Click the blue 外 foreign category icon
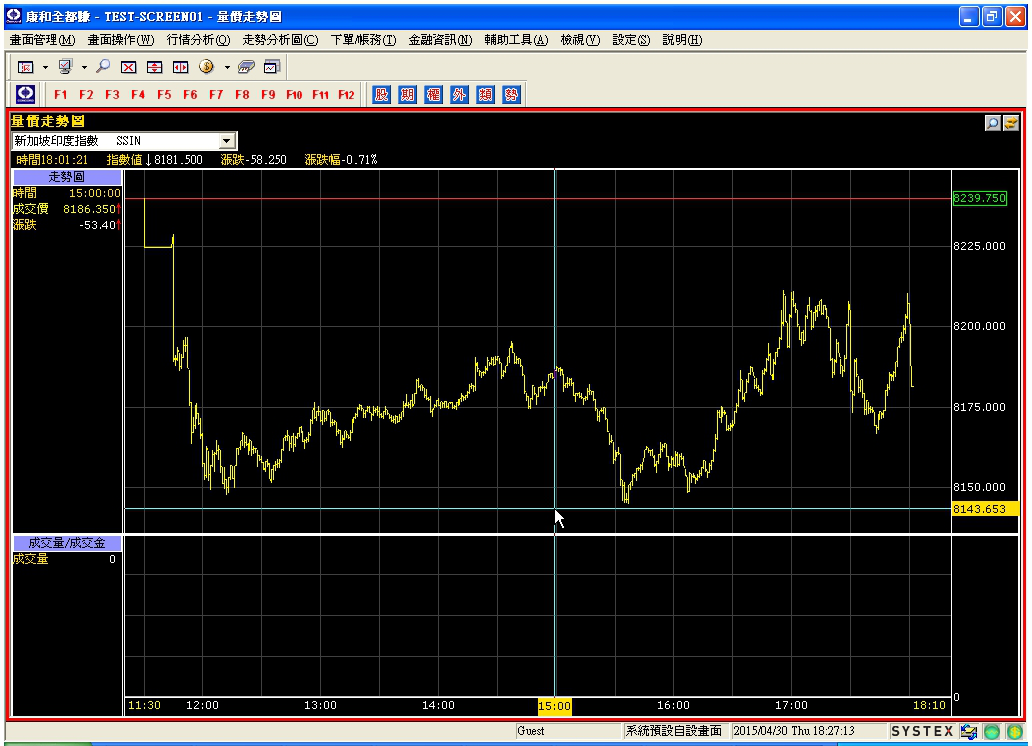Screen dimensions: 1032x746 click(459, 95)
